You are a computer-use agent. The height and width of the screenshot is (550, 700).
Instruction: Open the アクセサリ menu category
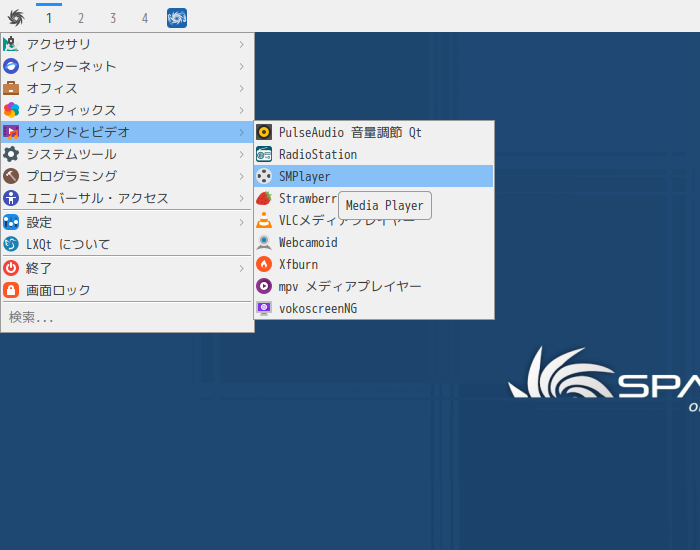(127, 44)
